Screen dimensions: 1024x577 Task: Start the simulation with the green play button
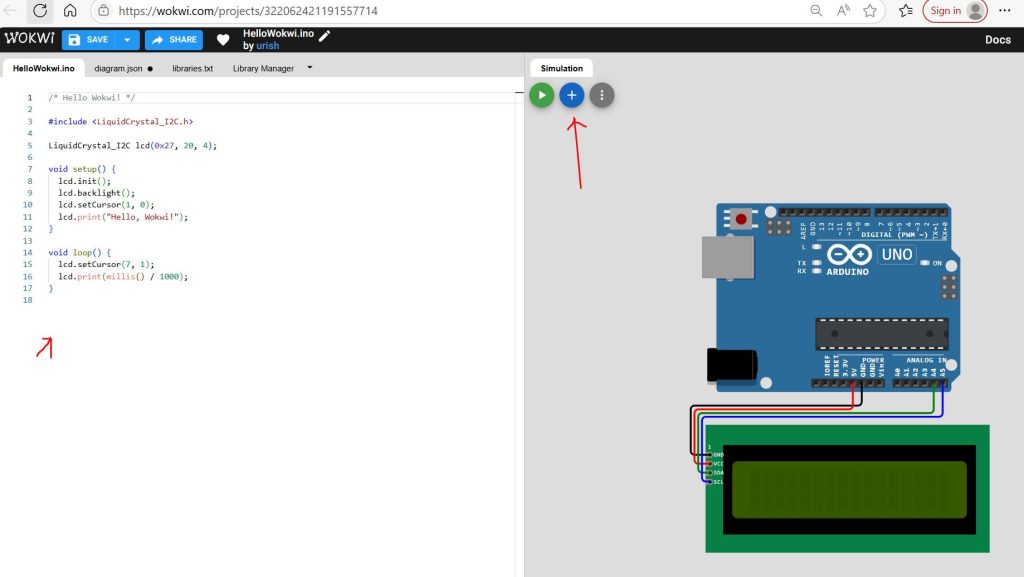[x=541, y=95]
